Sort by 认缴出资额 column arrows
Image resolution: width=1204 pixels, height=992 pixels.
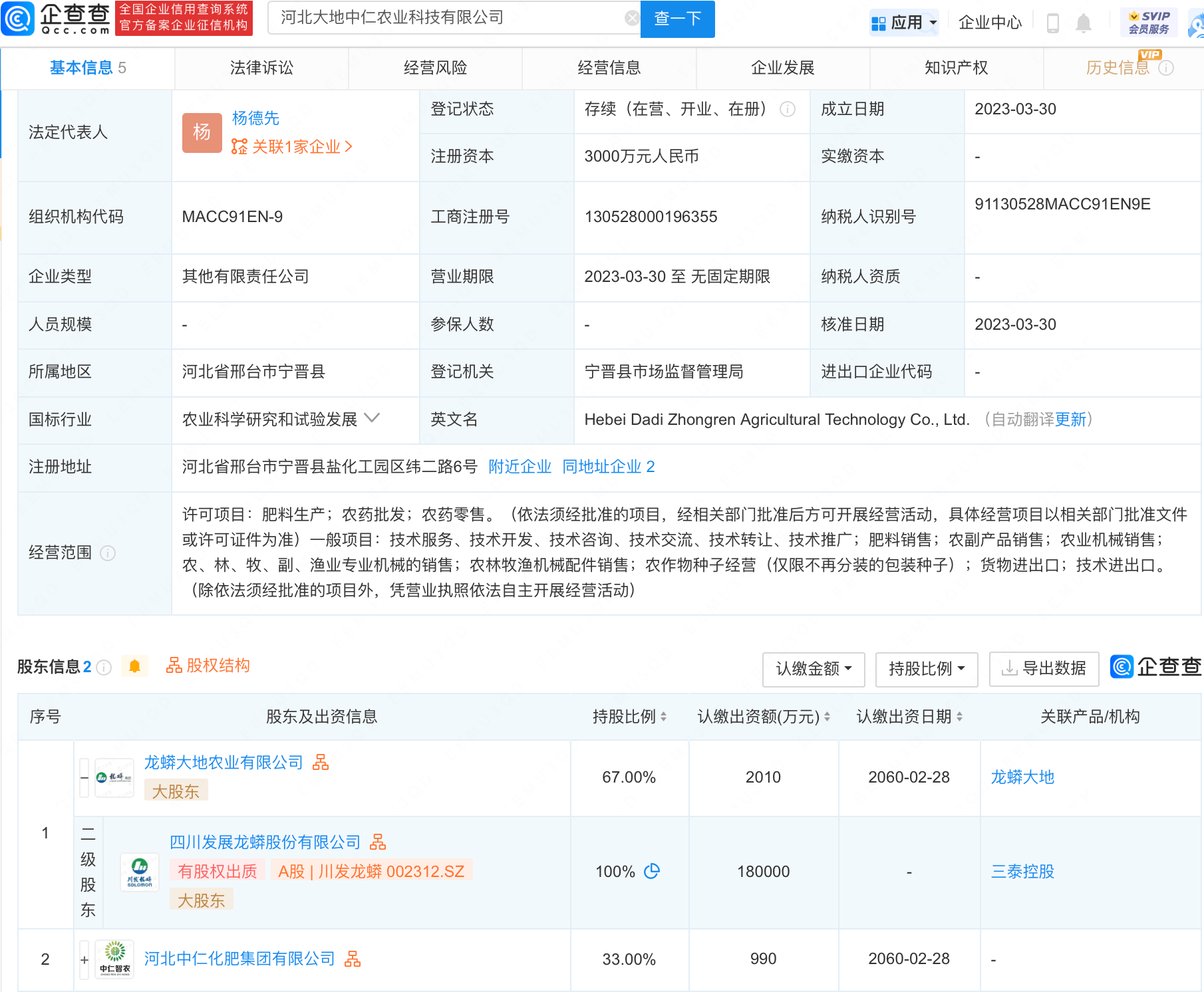(x=827, y=717)
